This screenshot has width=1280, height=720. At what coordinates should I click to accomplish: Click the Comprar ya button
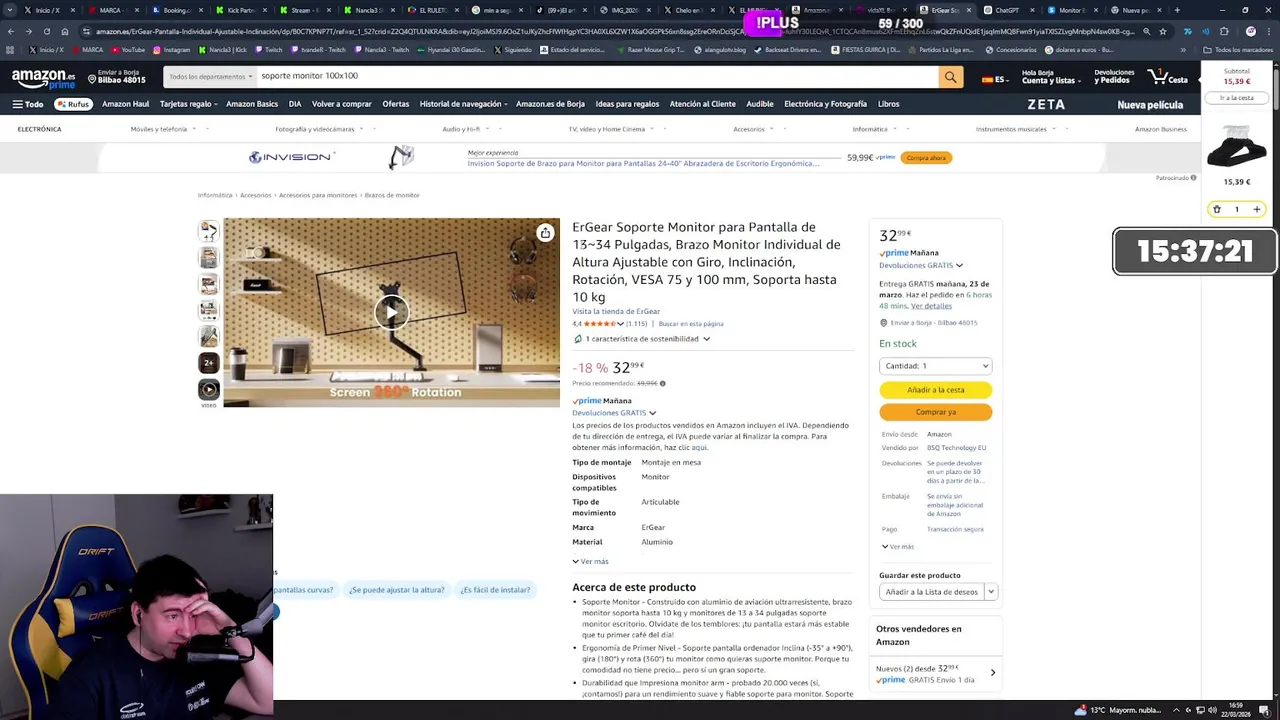point(935,412)
